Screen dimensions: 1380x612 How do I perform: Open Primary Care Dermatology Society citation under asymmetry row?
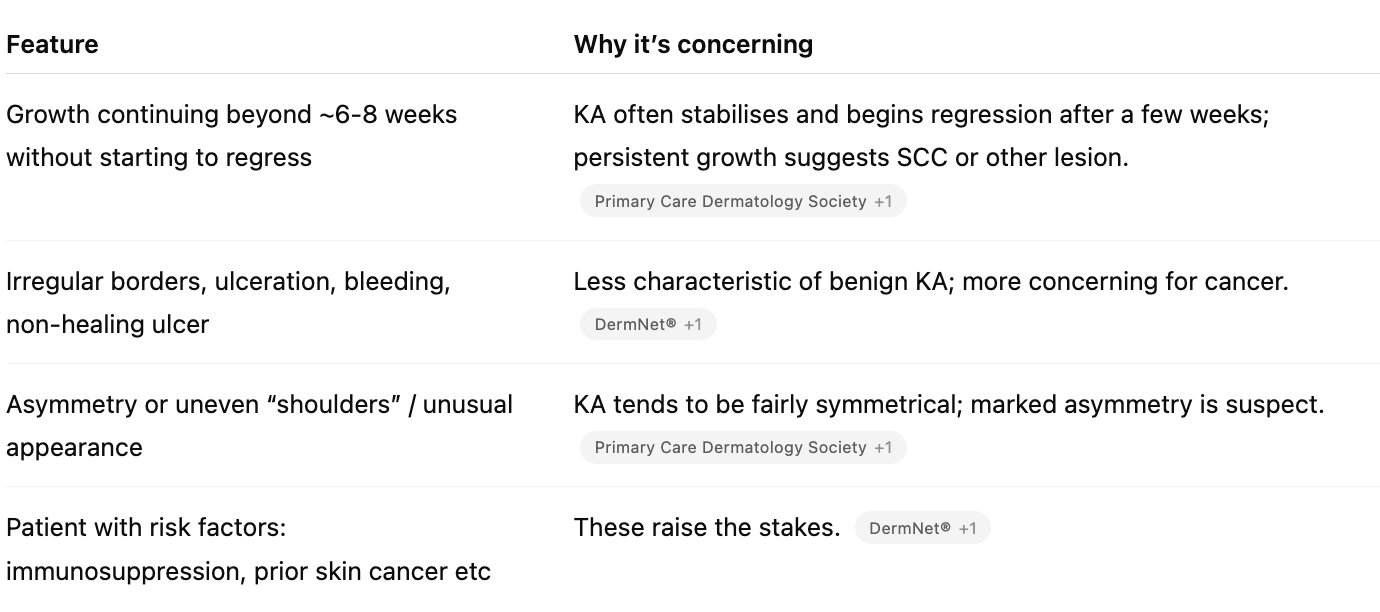pyautogui.click(x=731, y=447)
